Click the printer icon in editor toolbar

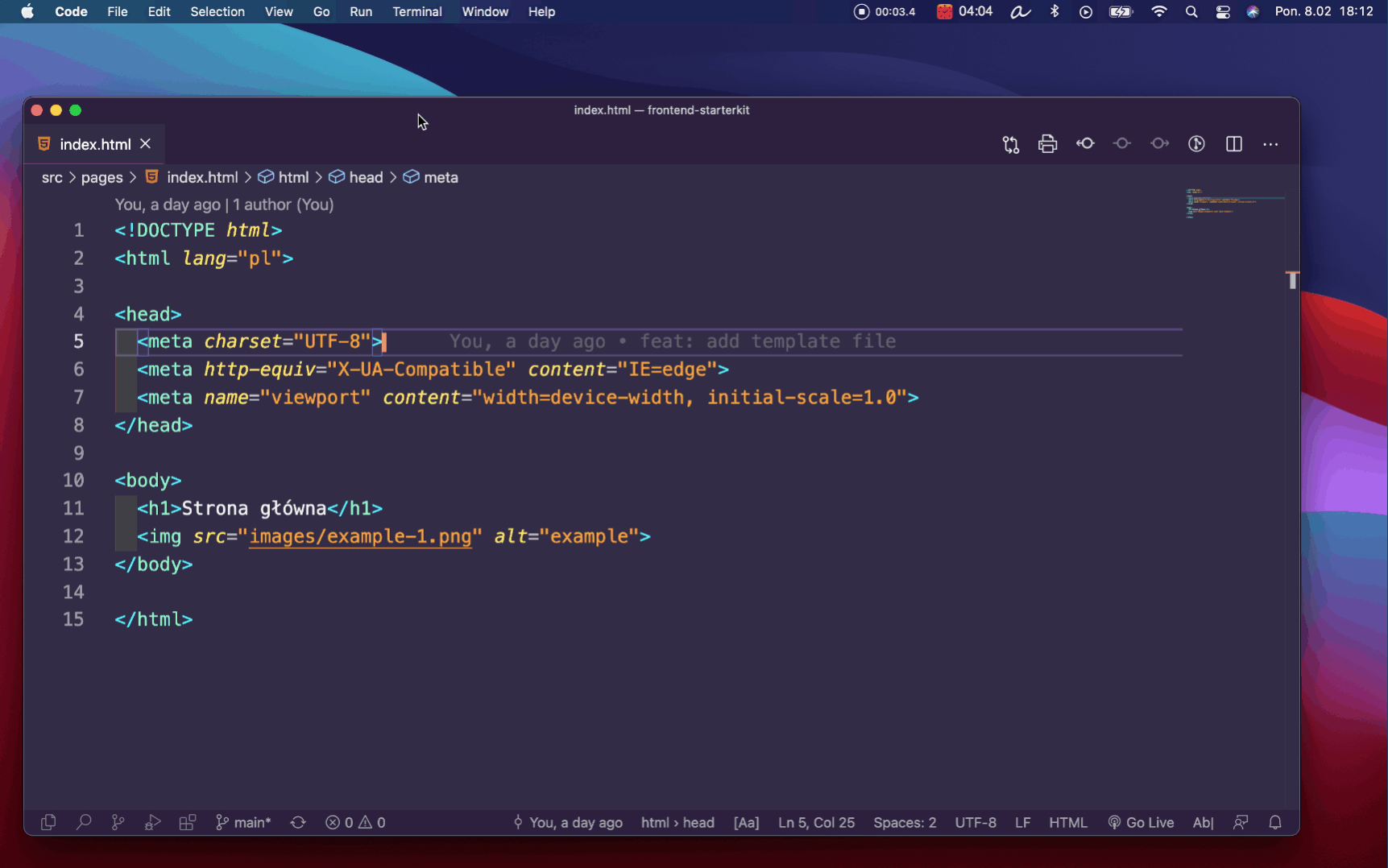(1047, 144)
